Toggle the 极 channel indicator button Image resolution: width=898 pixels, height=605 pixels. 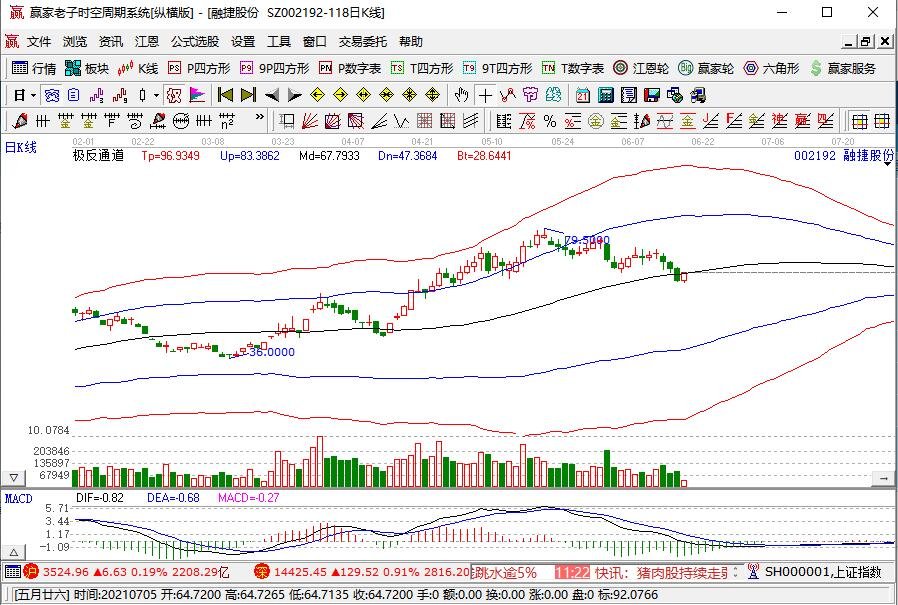click(174, 95)
